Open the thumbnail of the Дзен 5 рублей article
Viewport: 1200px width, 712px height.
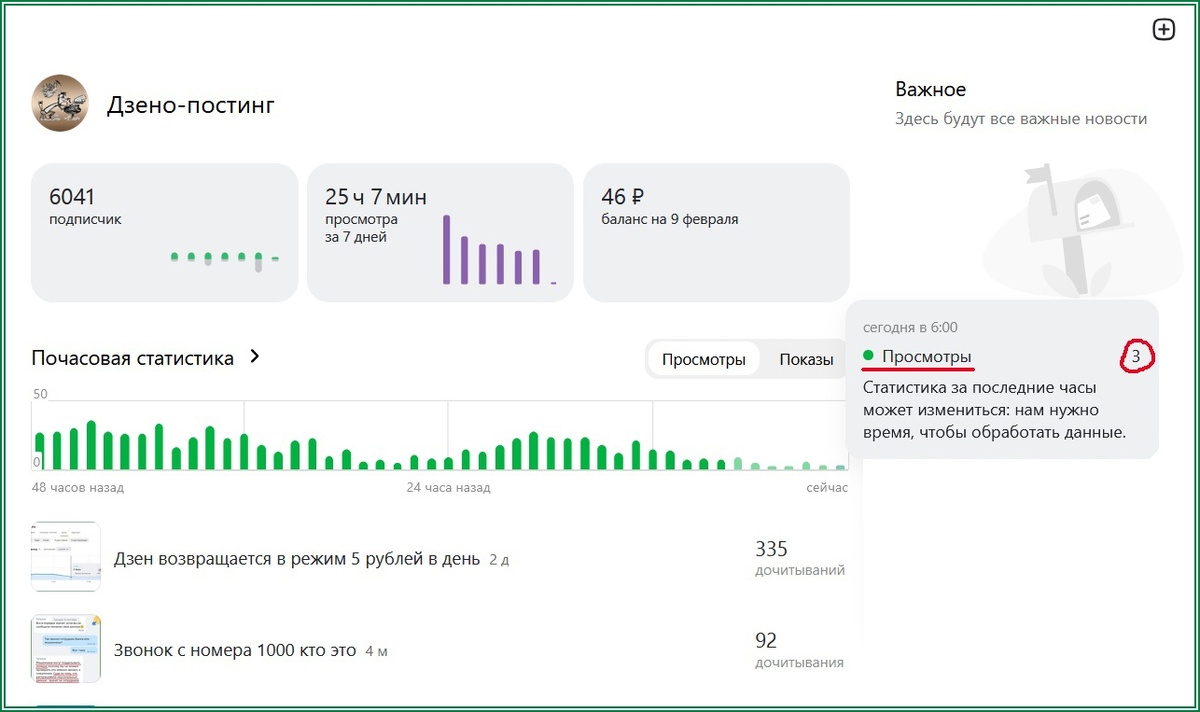coord(66,557)
